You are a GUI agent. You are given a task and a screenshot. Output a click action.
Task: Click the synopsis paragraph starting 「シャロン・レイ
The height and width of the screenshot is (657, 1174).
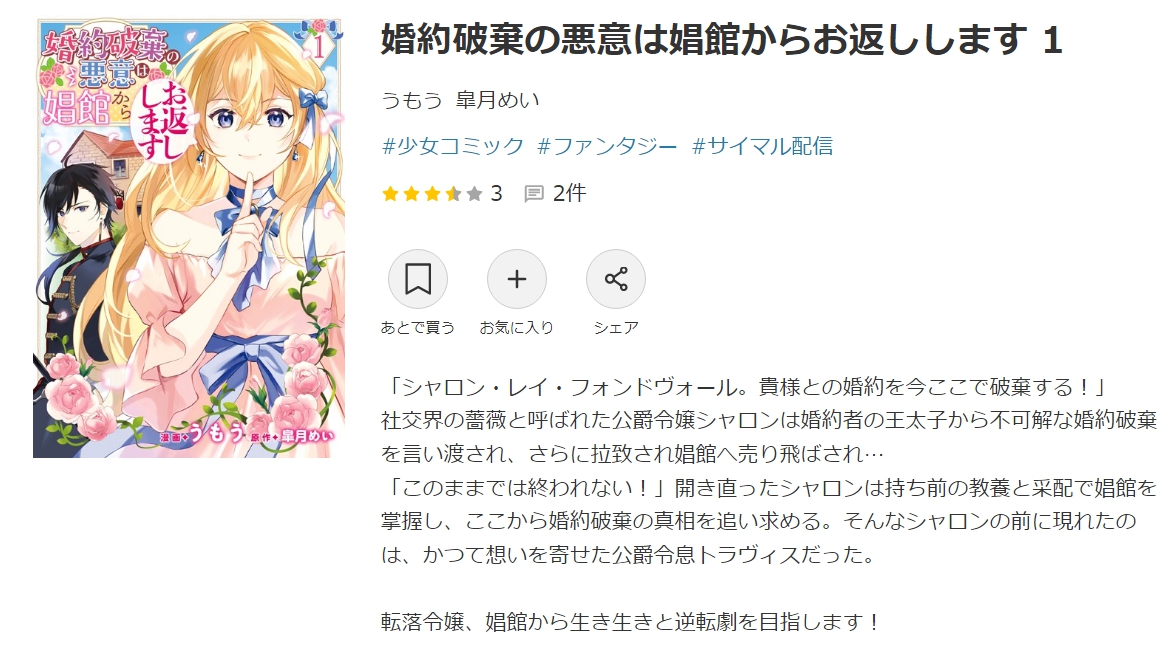point(769,470)
